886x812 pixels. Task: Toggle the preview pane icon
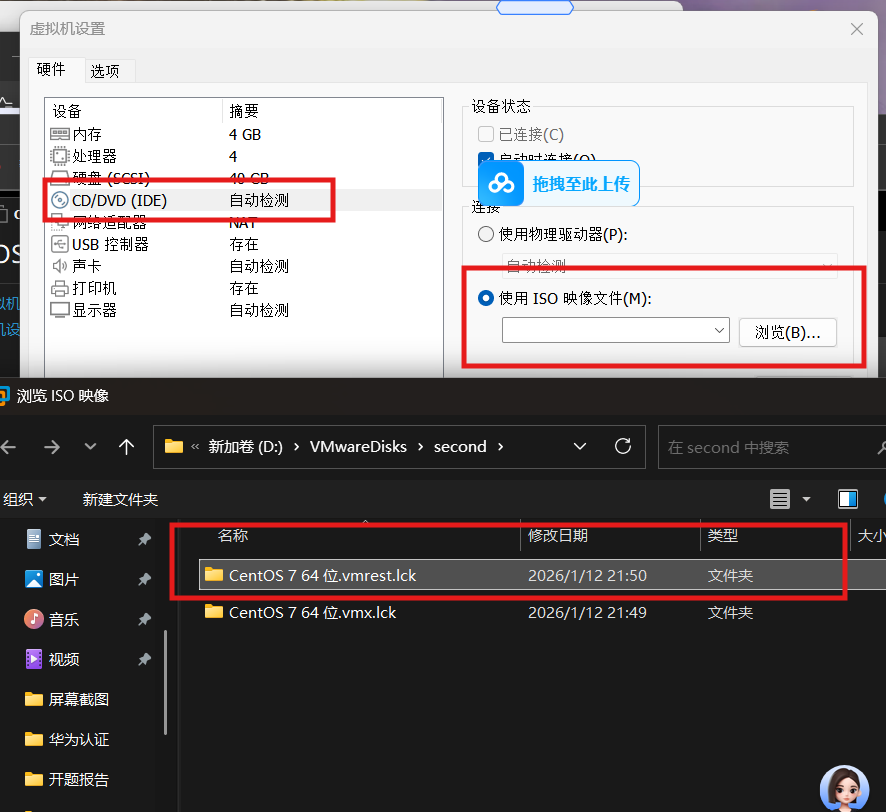click(x=848, y=499)
